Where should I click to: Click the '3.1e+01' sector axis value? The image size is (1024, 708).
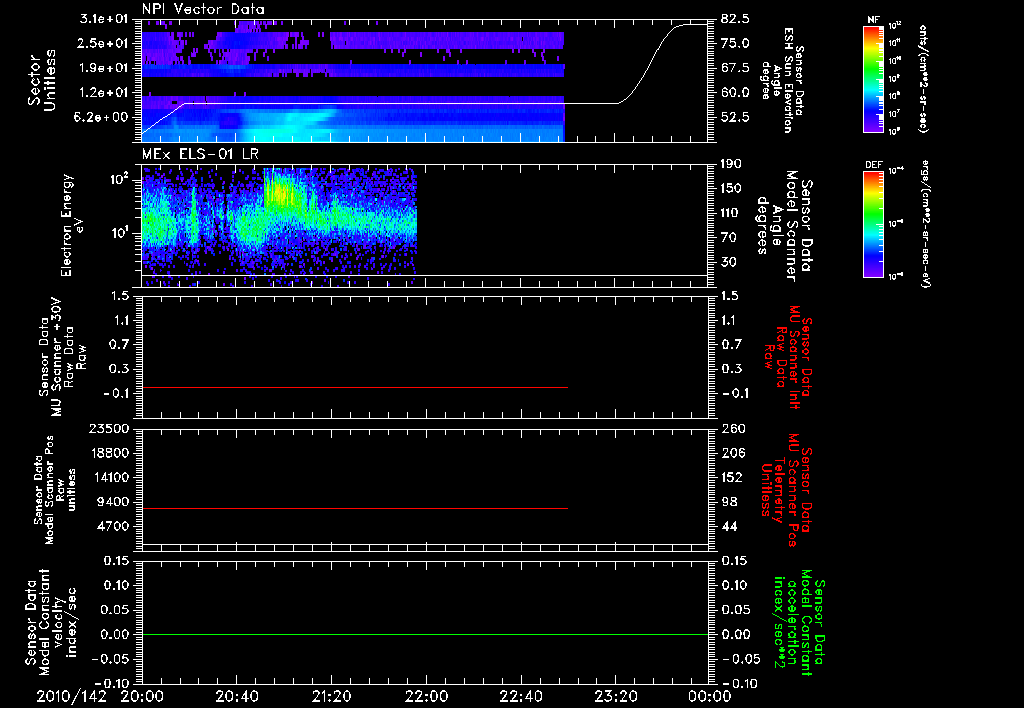[104, 19]
